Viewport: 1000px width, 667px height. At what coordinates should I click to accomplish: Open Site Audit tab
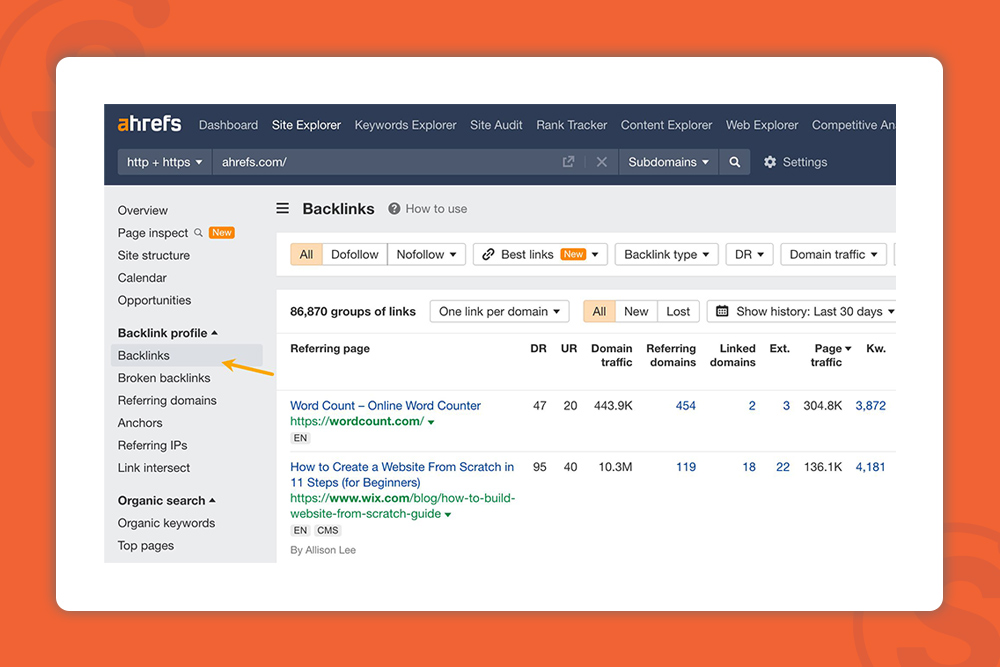point(496,125)
